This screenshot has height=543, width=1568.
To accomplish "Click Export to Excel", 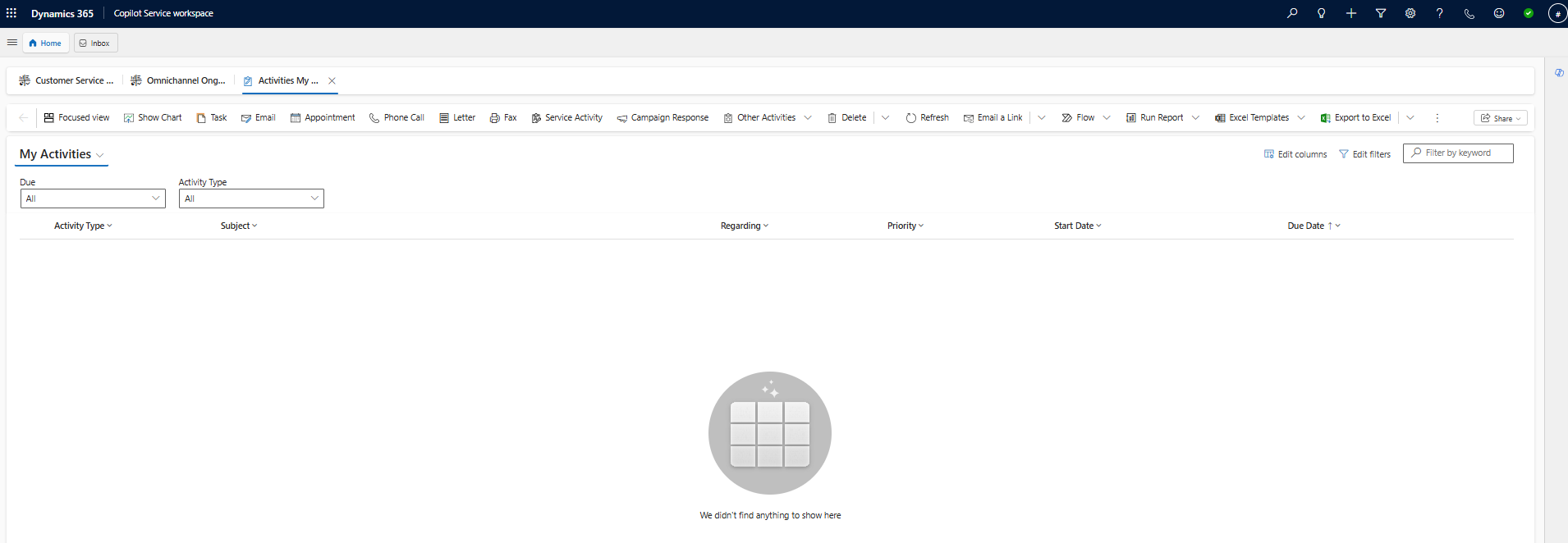I will pyautogui.click(x=1355, y=118).
